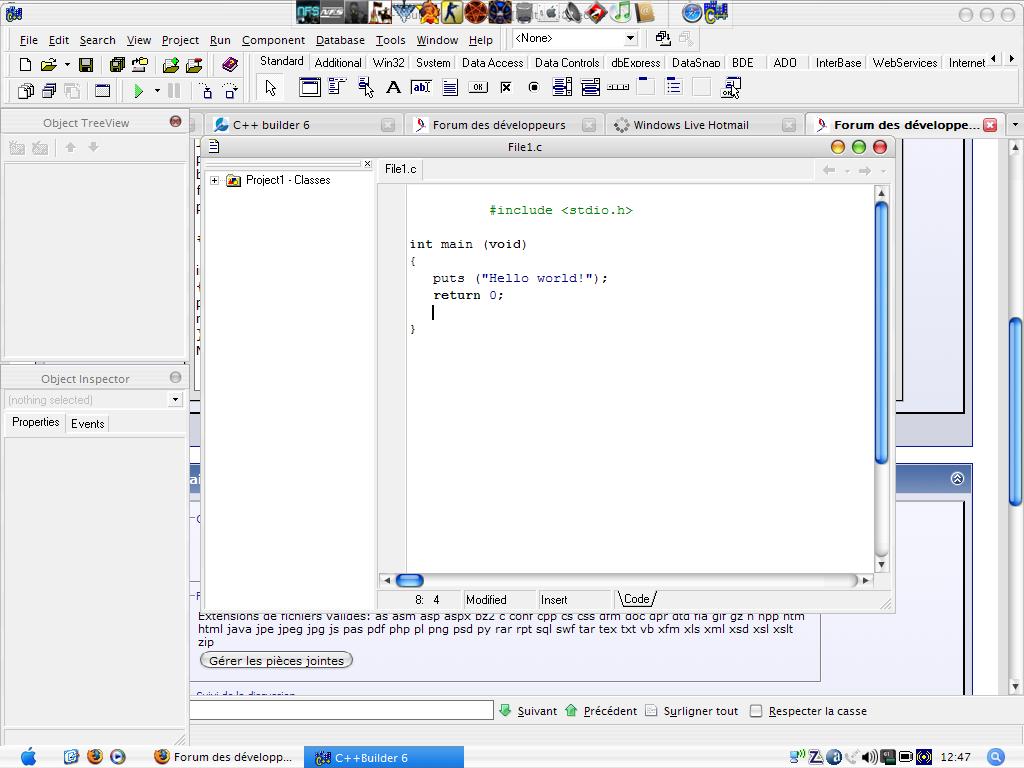The image size is (1024, 768).
Task: Enable the Respecter la casse checkbox
Action: 756,711
